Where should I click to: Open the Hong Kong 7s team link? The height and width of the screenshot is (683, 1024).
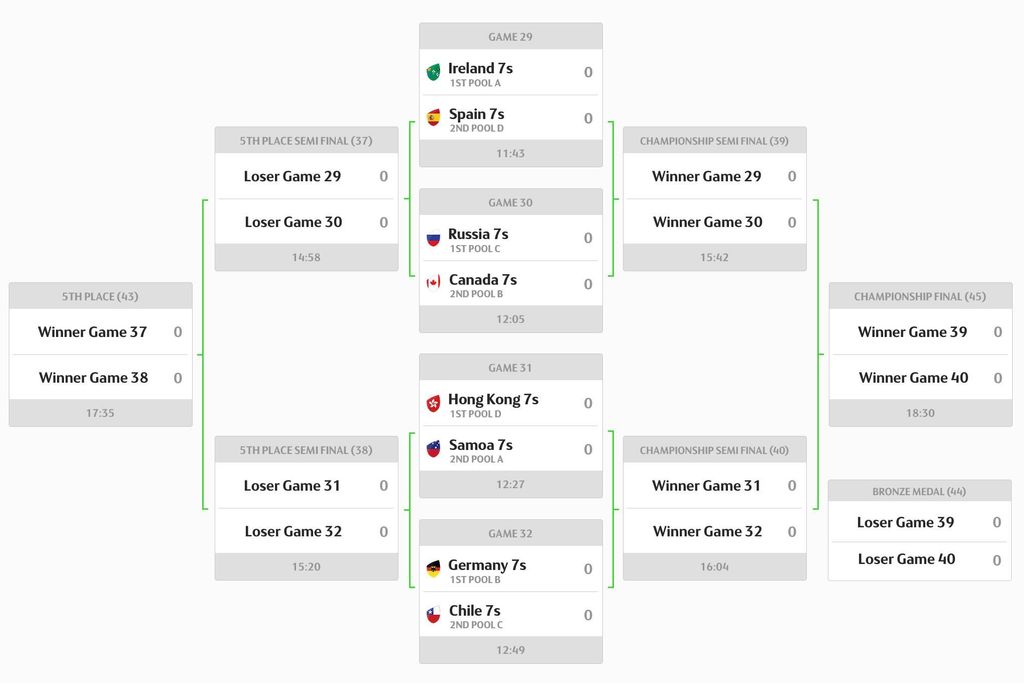tap(493, 399)
